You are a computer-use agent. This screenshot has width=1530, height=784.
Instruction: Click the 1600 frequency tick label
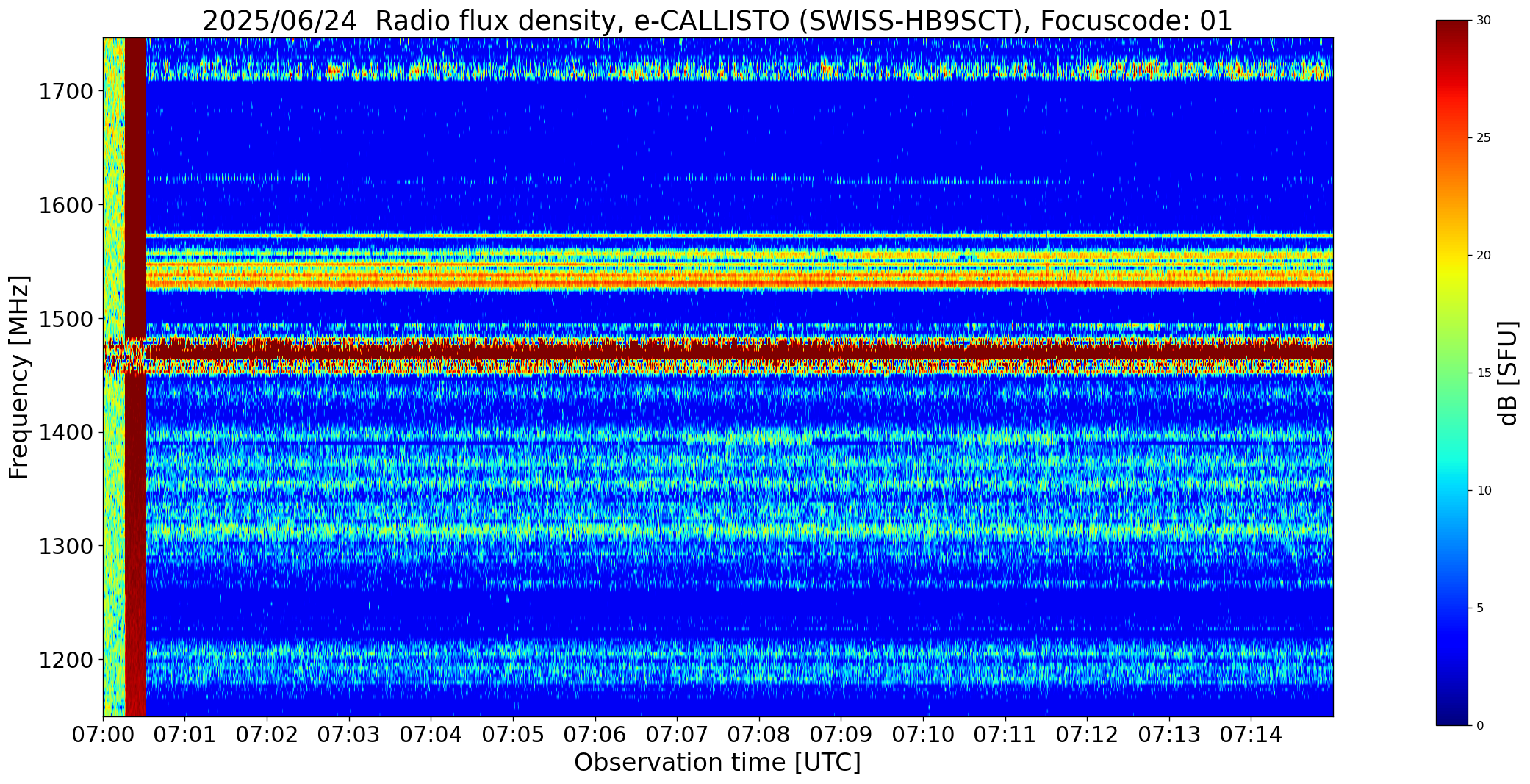(x=65, y=205)
